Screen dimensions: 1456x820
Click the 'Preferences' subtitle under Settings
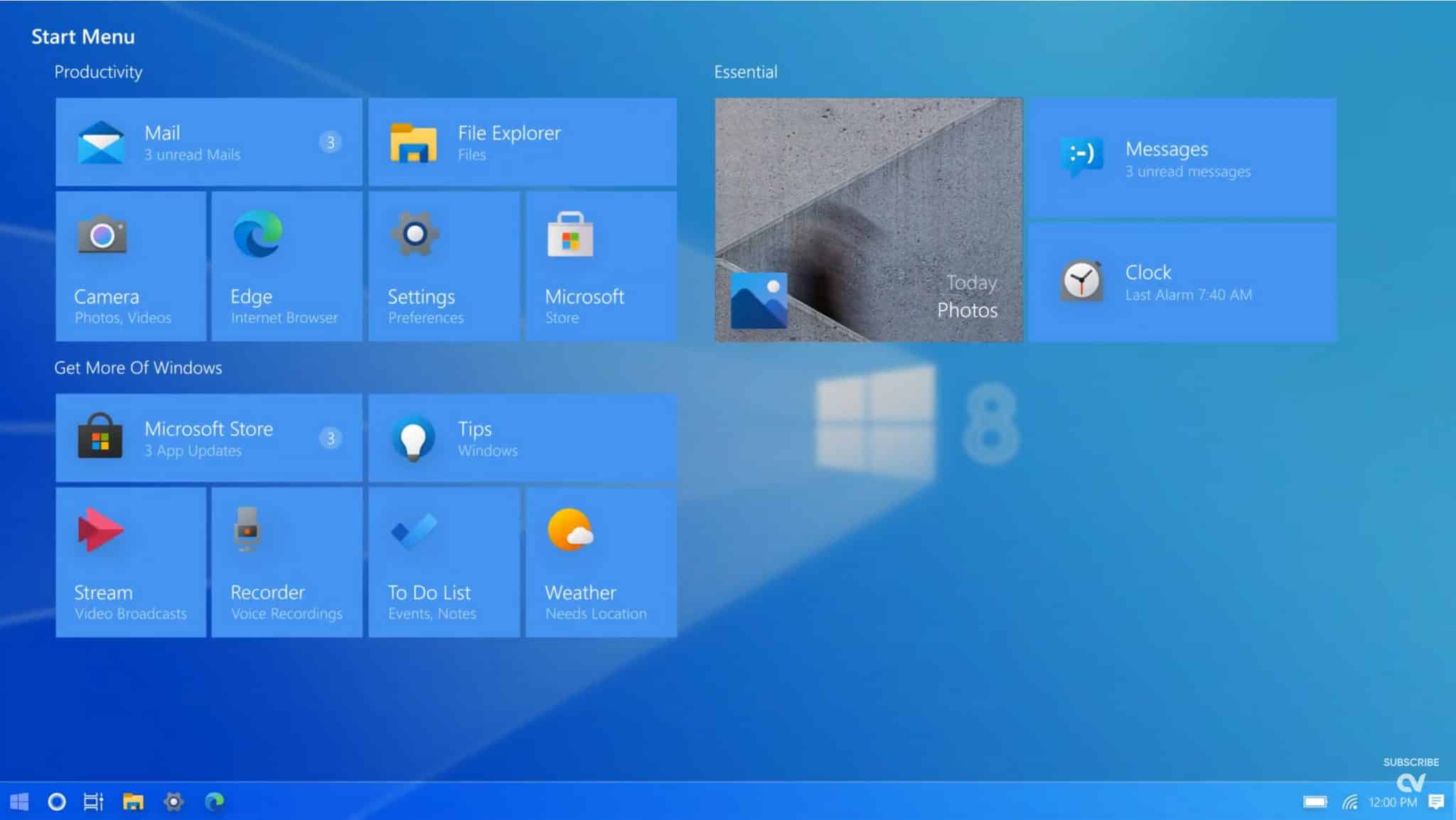tap(426, 318)
